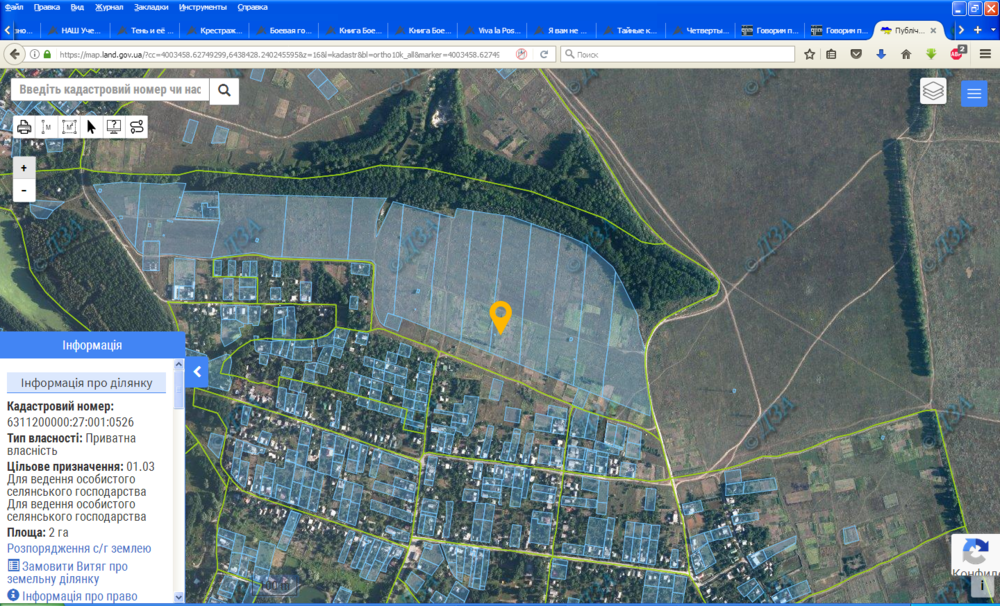This screenshot has height=606, width=1000.
Task: Select the distance measurement tool
Action: (x=47, y=127)
